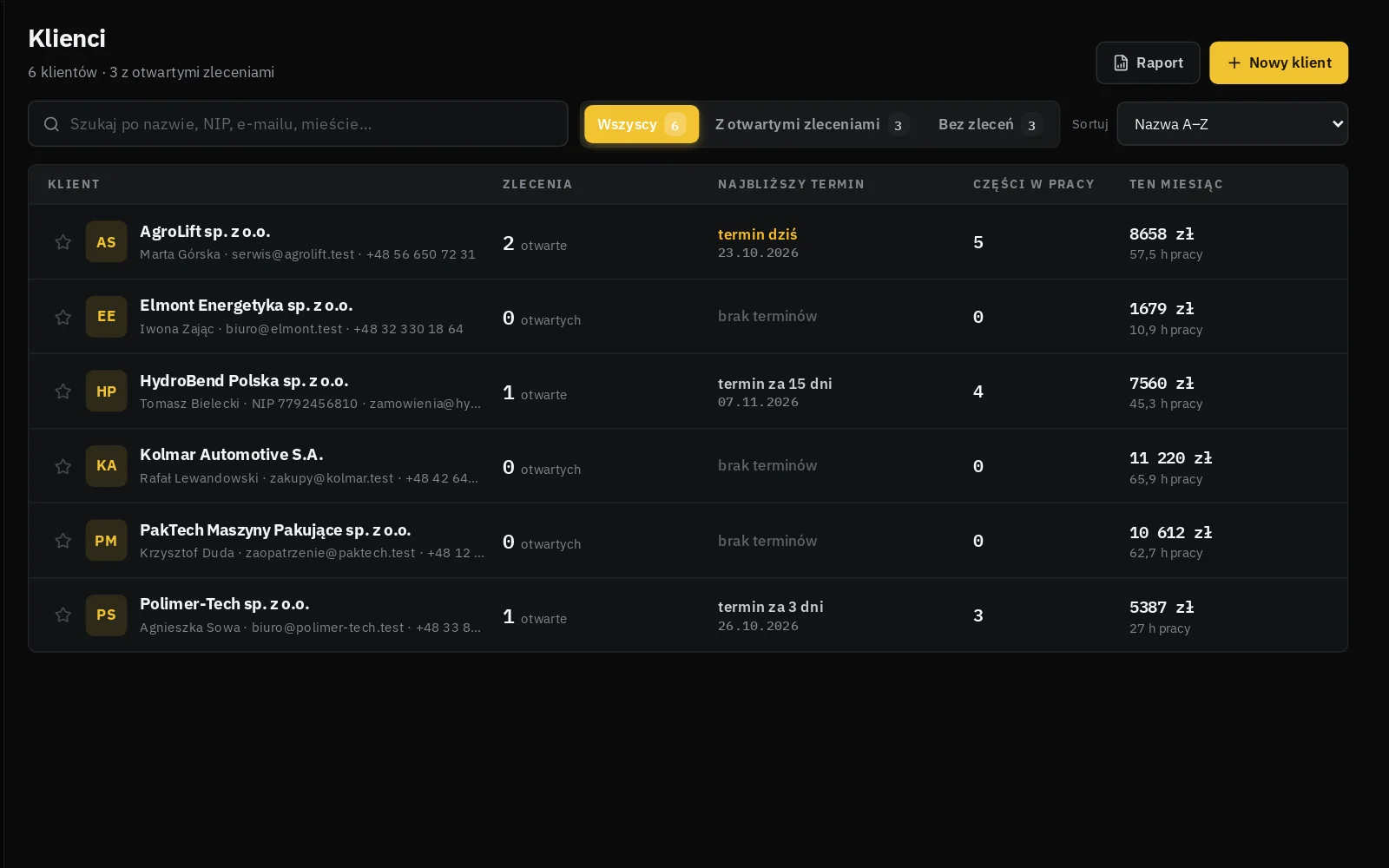1389x868 pixels.
Task: Click the Polimer-Tech star icon
Action: 63,615
